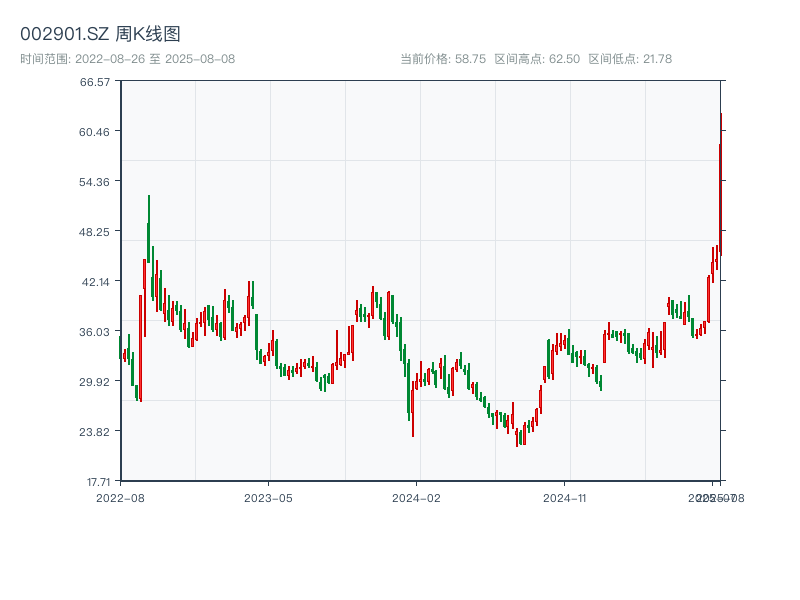
Task: Click the 区间低点 21.78 label
Action: [x=630, y=59]
